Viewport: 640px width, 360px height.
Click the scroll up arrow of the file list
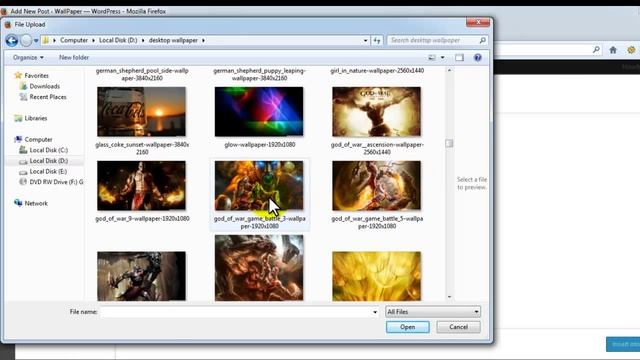pyautogui.click(x=449, y=70)
